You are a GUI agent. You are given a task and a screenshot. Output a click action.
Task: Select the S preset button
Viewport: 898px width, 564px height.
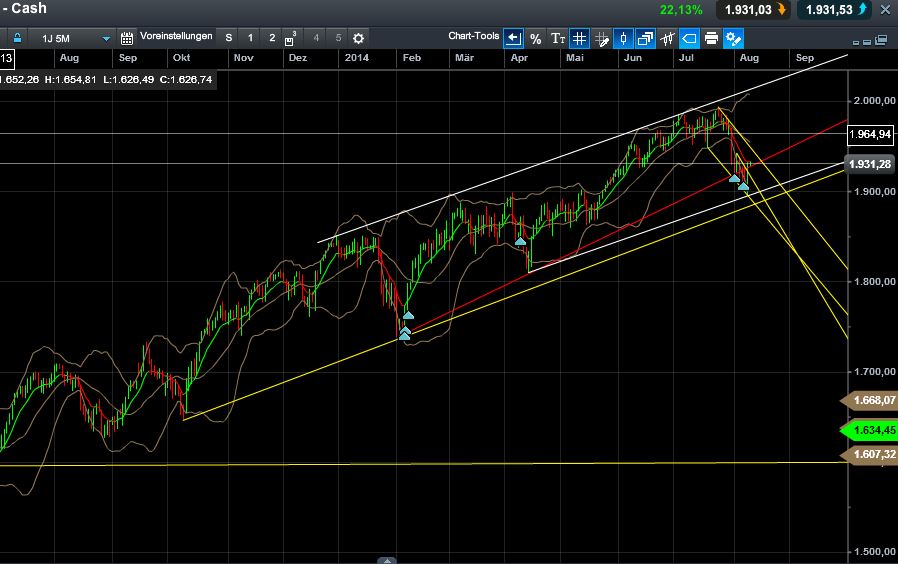229,38
